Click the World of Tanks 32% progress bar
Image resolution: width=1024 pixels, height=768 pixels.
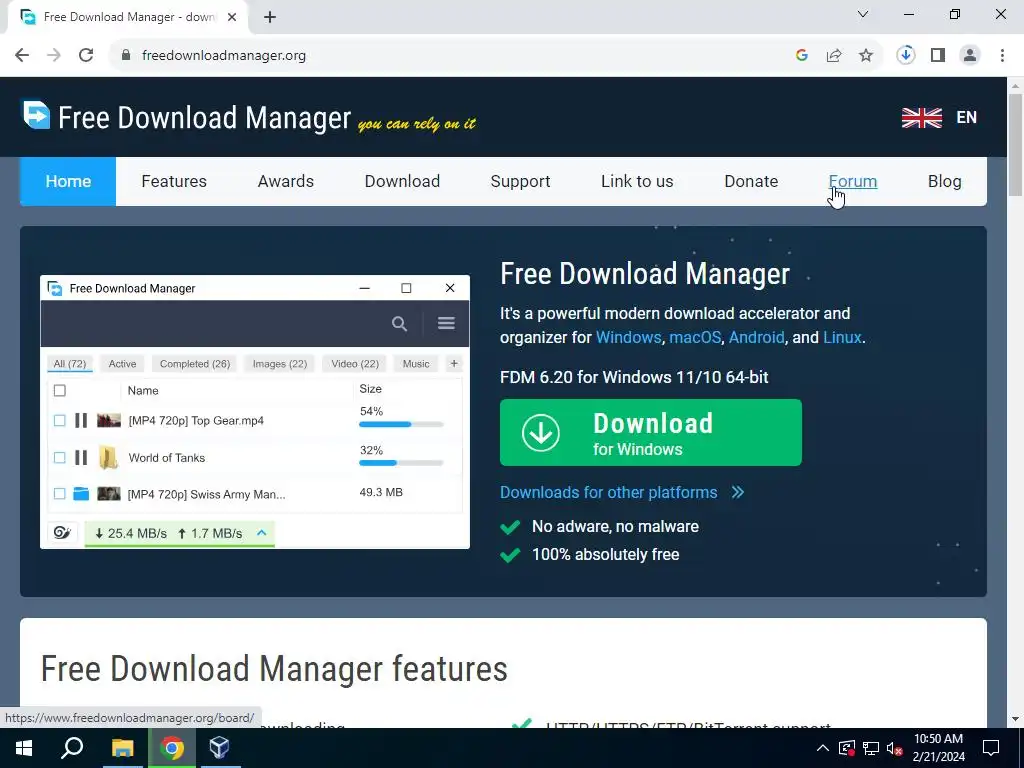[x=401, y=463]
